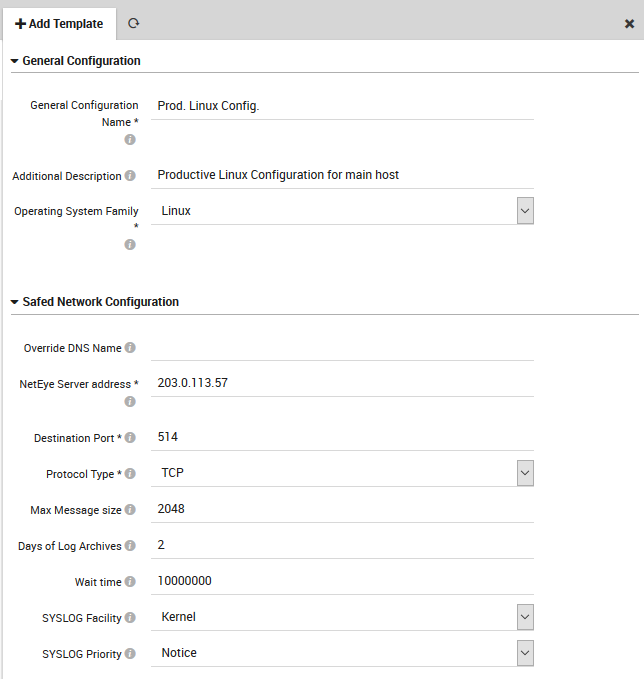Click info icon beside SYSLOG Priority
Image resolution: width=644 pixels, height=679 pixels.
130,654
